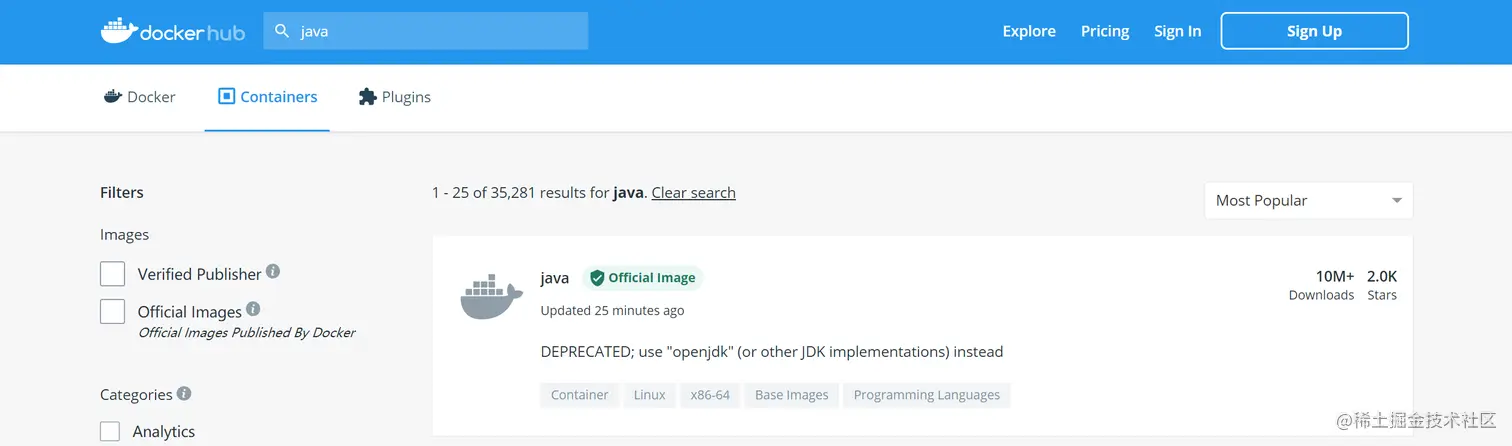The height and width of the screenshot is (446, 1512).
Task: Click the Base Images tag chip
Action: 791,395
